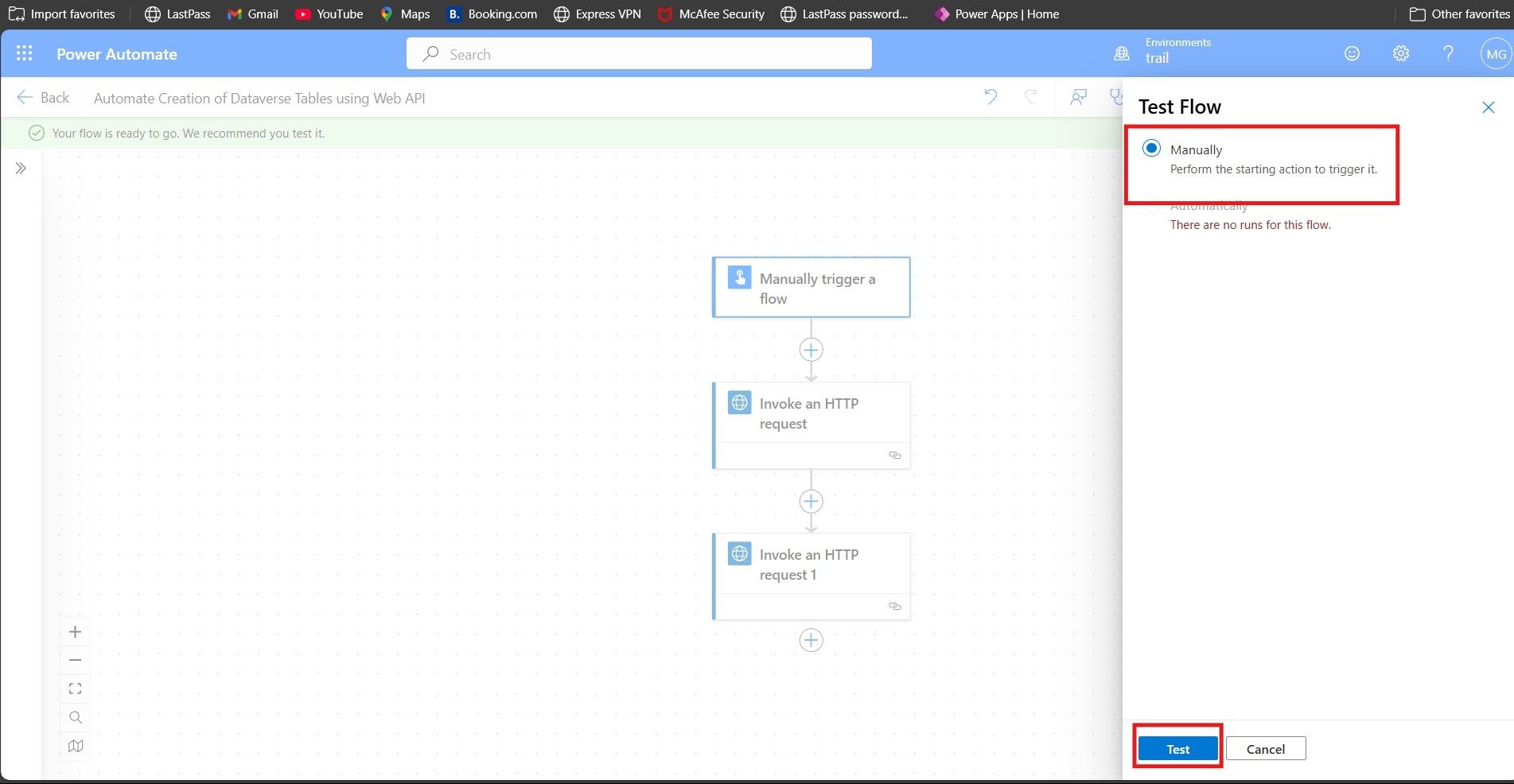
Task: Click the Cancel button
Action: coord(1265,748)
